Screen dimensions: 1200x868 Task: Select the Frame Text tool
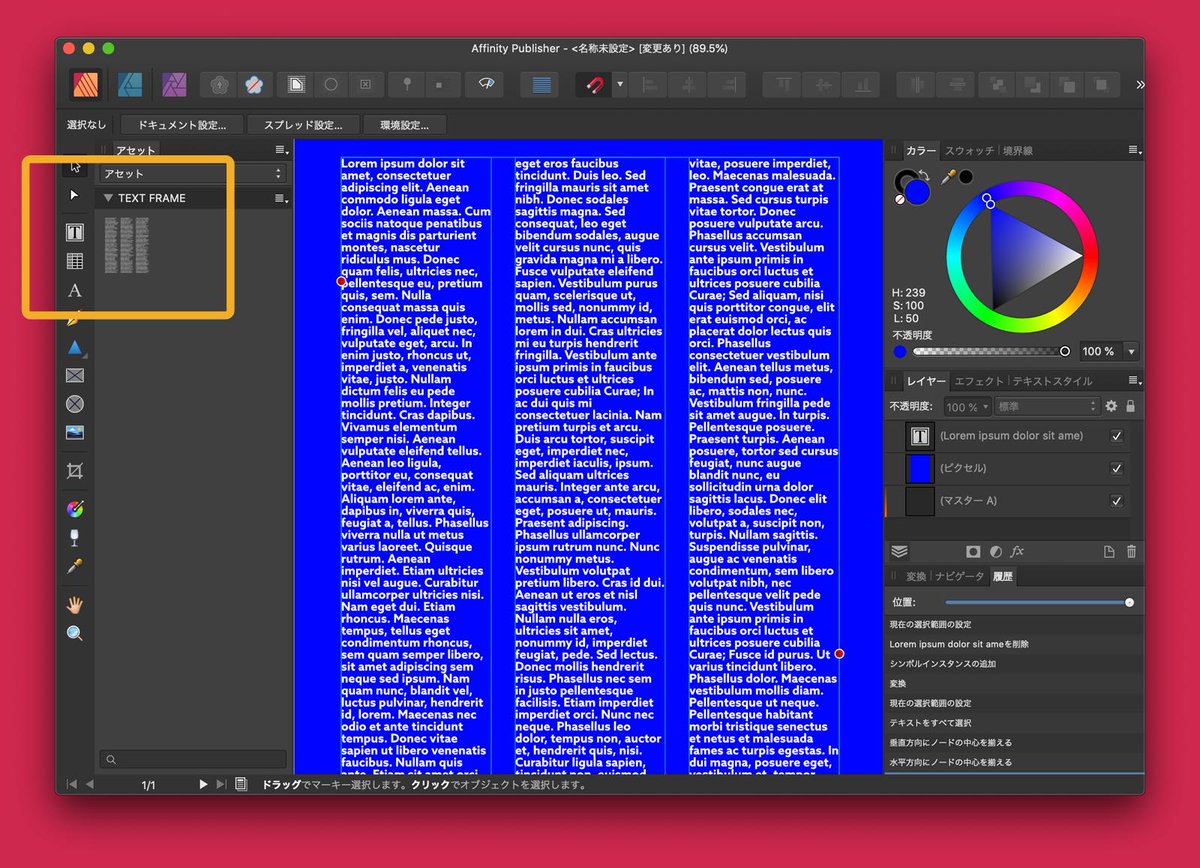click(x=75, y=232)
